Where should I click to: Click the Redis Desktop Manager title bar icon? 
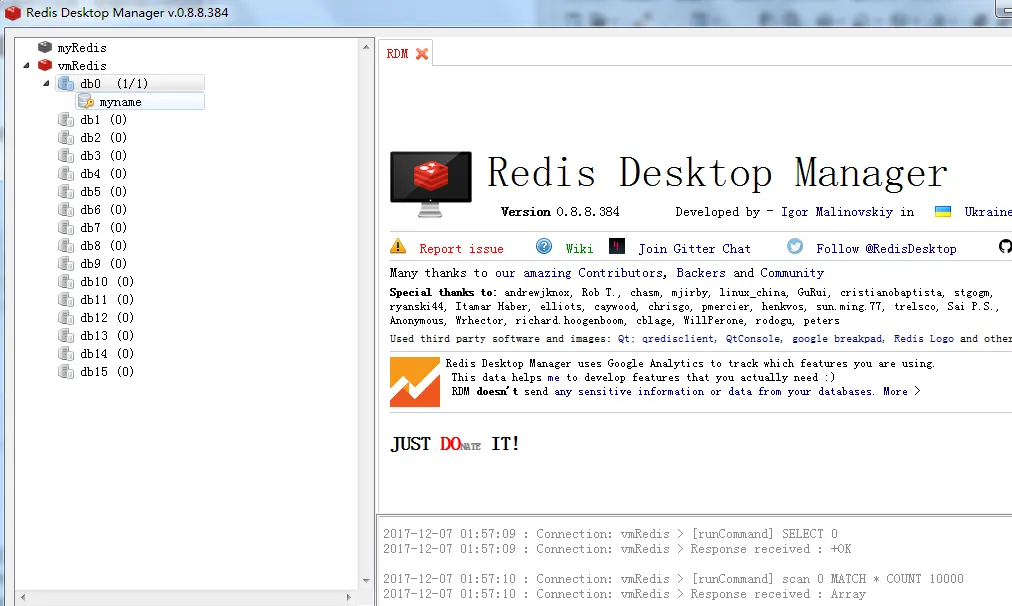pyautogui.click(x=13, y=12)
